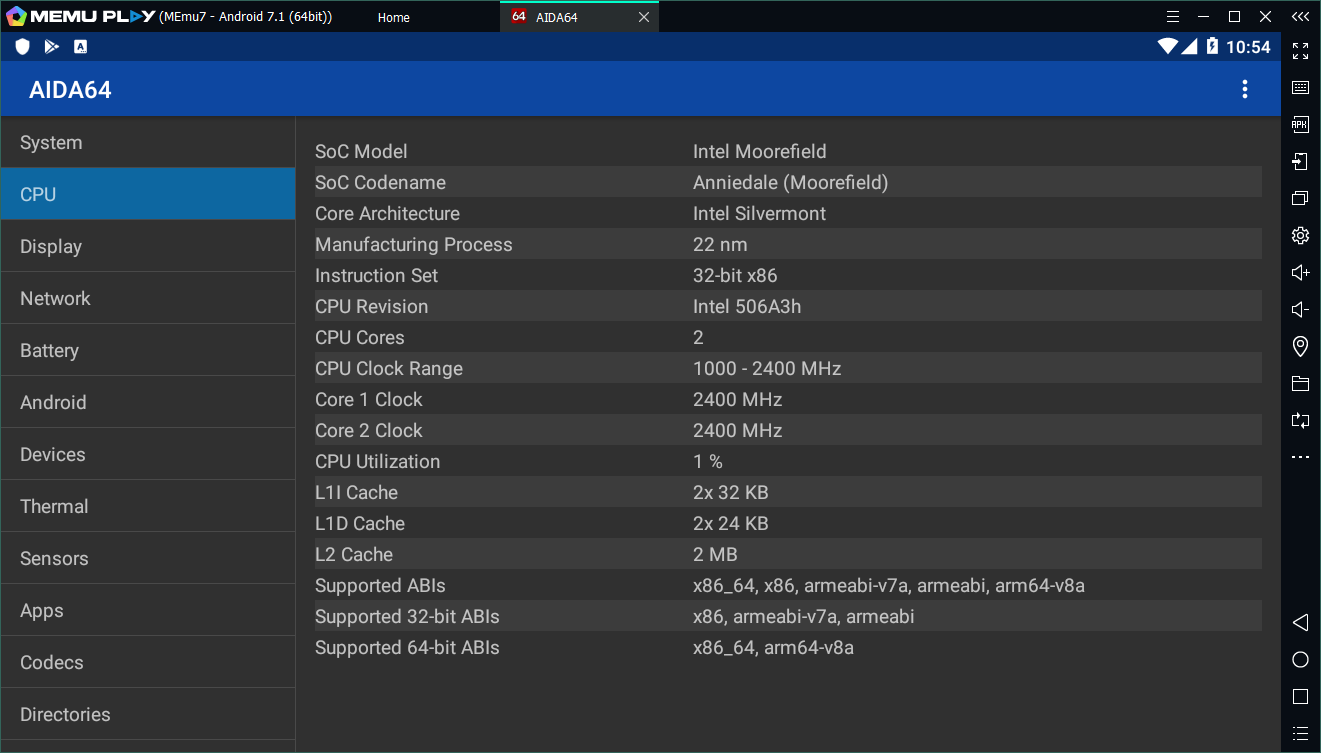
Task: Click the '1000 - 2400 MHz' clock range
Action: point(767,368)
